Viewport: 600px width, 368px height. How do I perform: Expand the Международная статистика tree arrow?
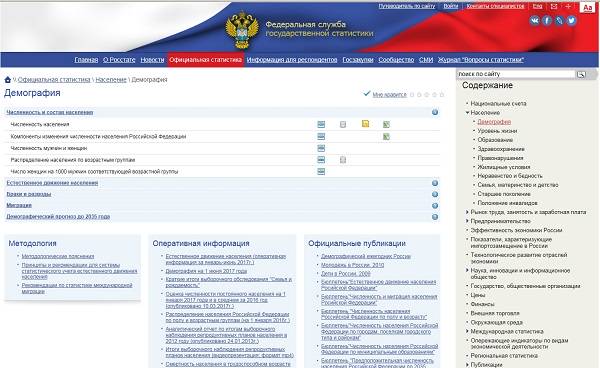(467, 331)
